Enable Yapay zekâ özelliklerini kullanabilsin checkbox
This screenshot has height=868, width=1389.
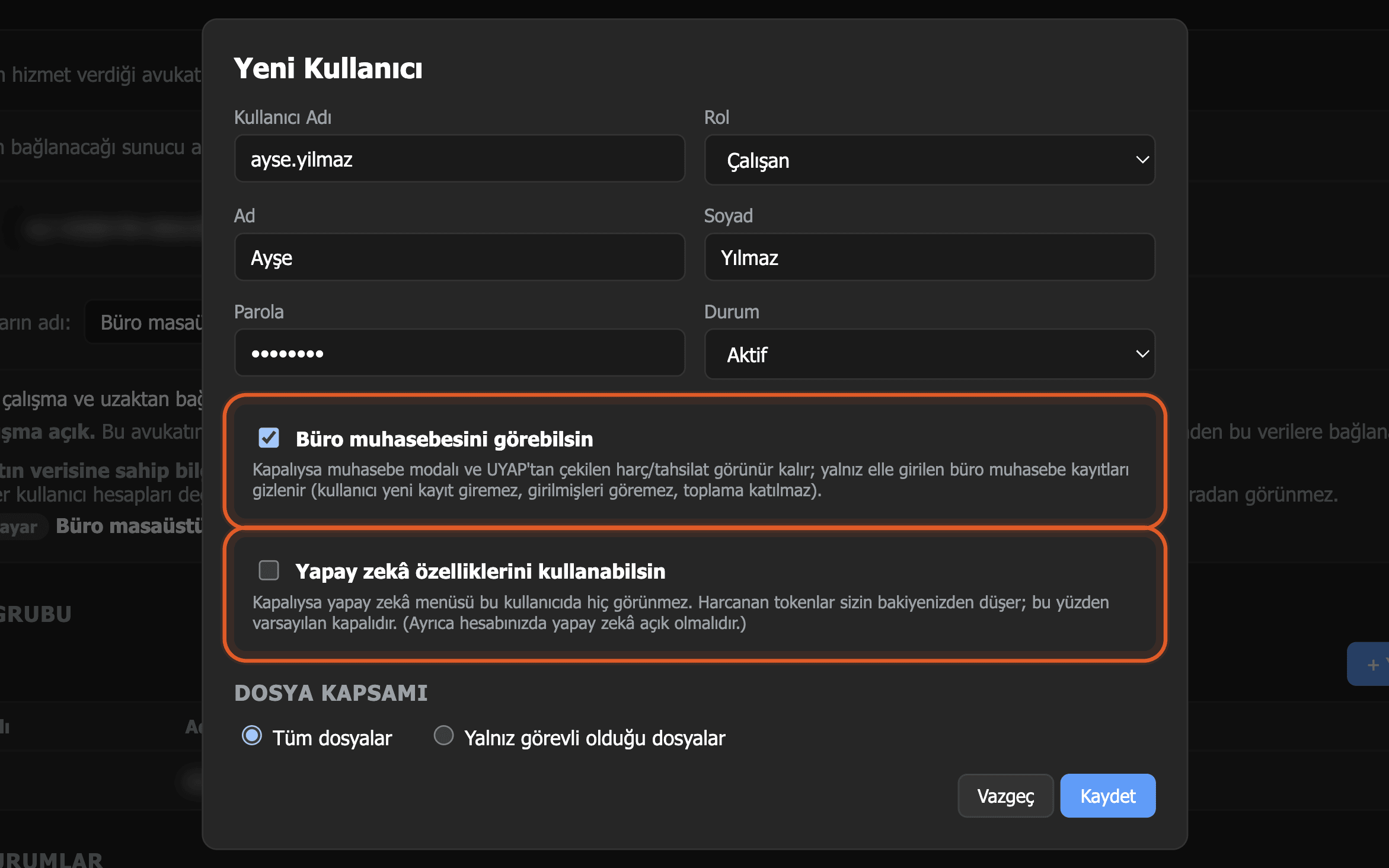point(269,570)
